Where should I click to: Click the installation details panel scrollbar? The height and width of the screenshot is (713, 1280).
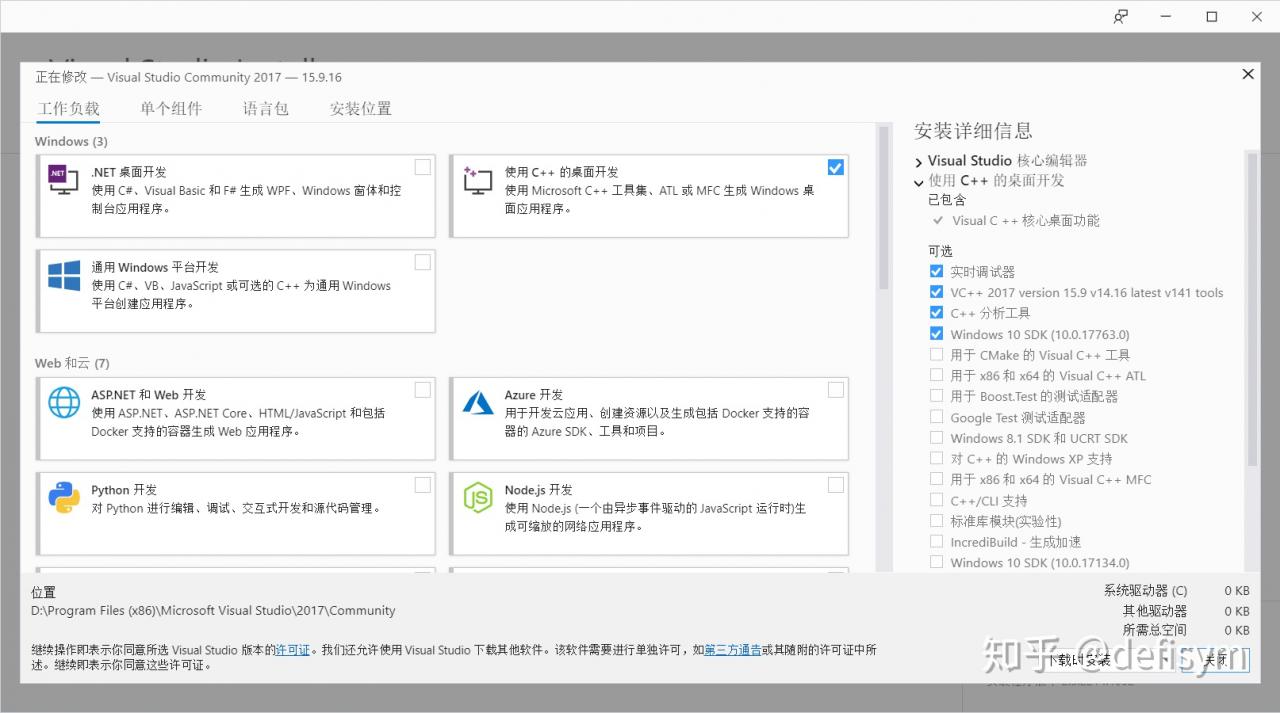point(1251,310)
